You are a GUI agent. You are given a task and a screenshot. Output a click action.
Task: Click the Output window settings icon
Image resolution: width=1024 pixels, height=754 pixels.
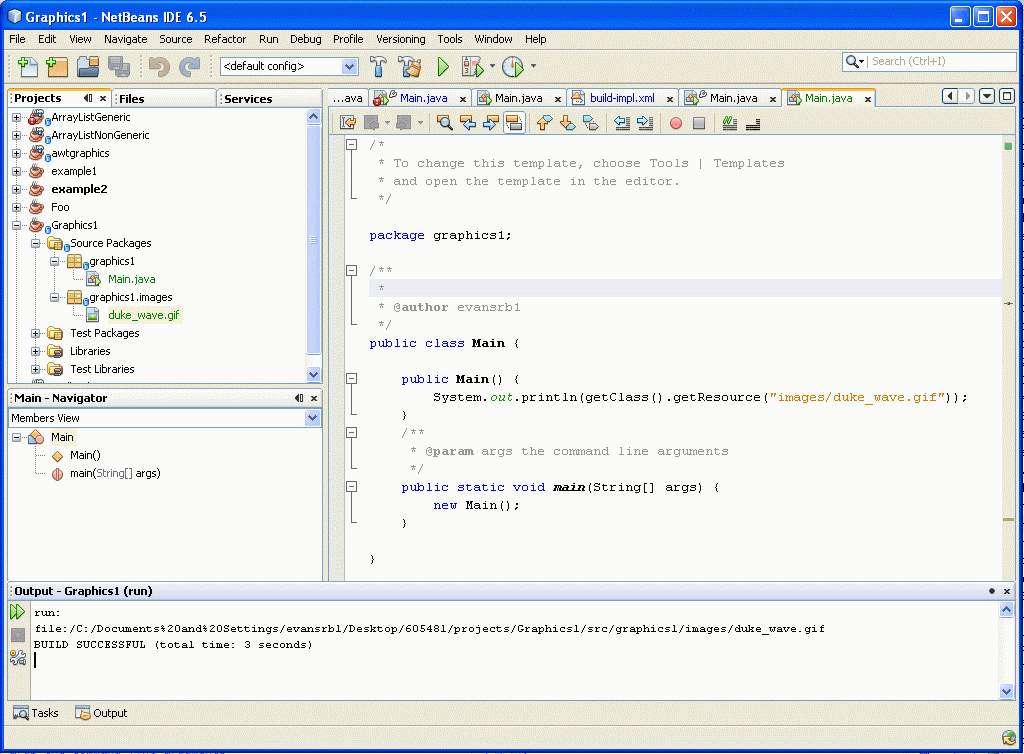[x=18, y=658]
